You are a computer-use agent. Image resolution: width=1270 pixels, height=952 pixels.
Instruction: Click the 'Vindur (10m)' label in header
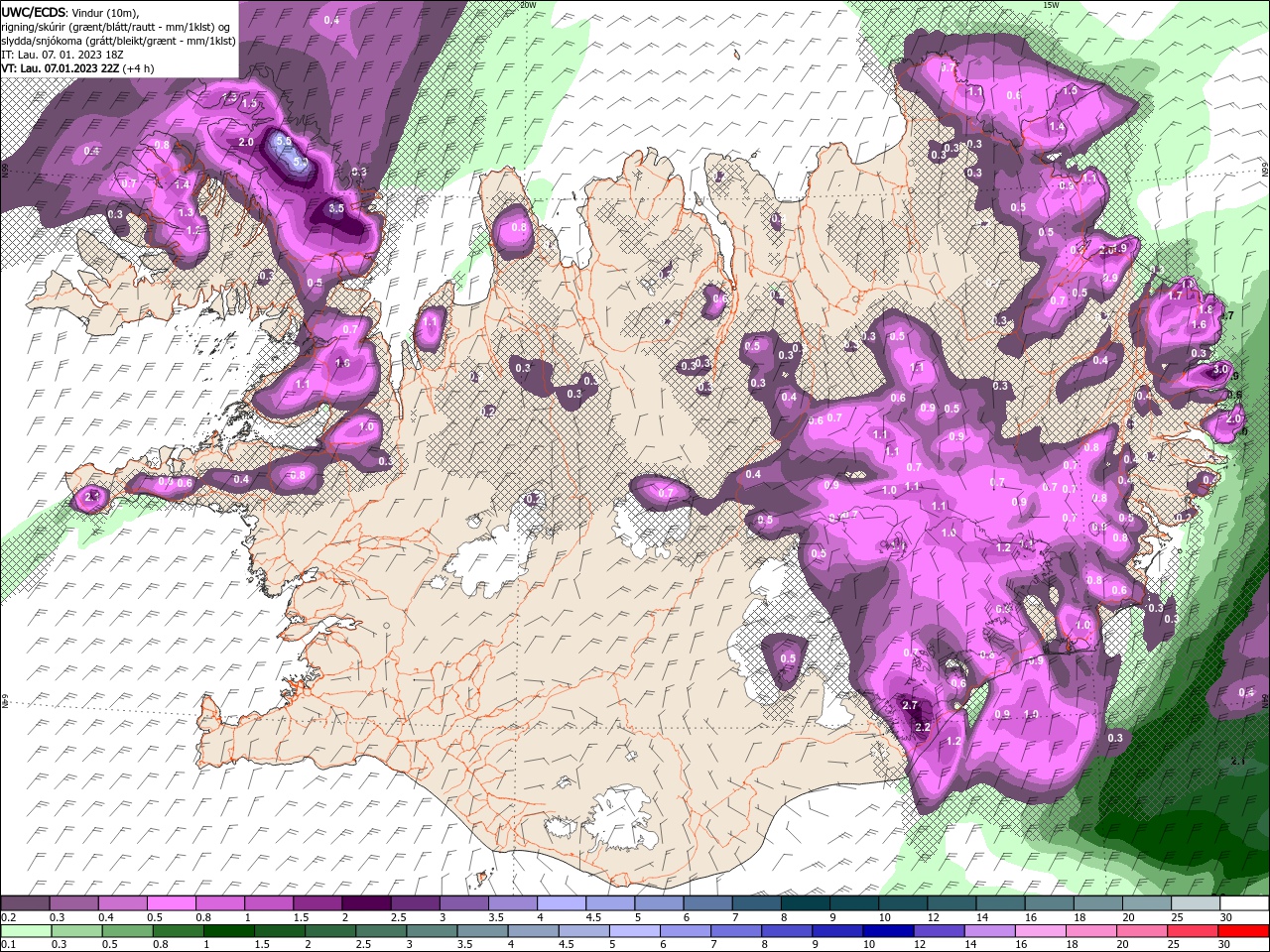pyautogui.click(x=103, y=12)
